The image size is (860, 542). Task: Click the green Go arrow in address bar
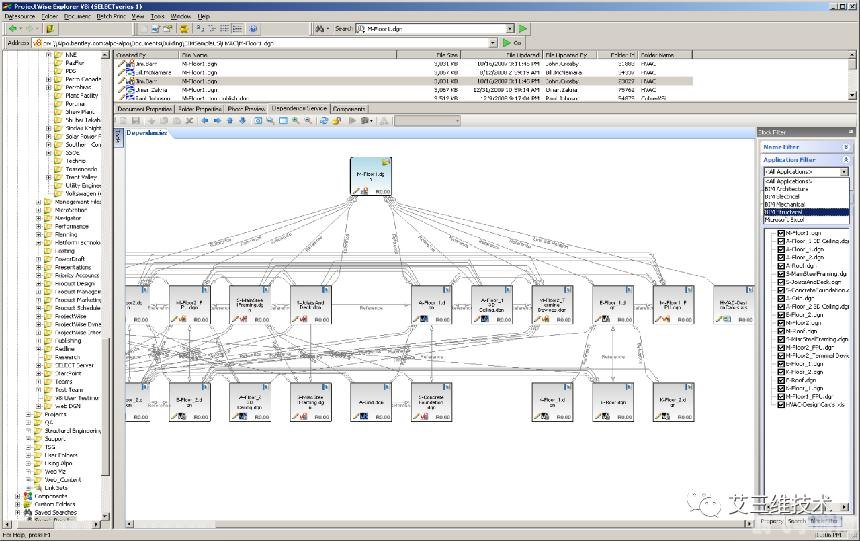[x=506, y=43]
